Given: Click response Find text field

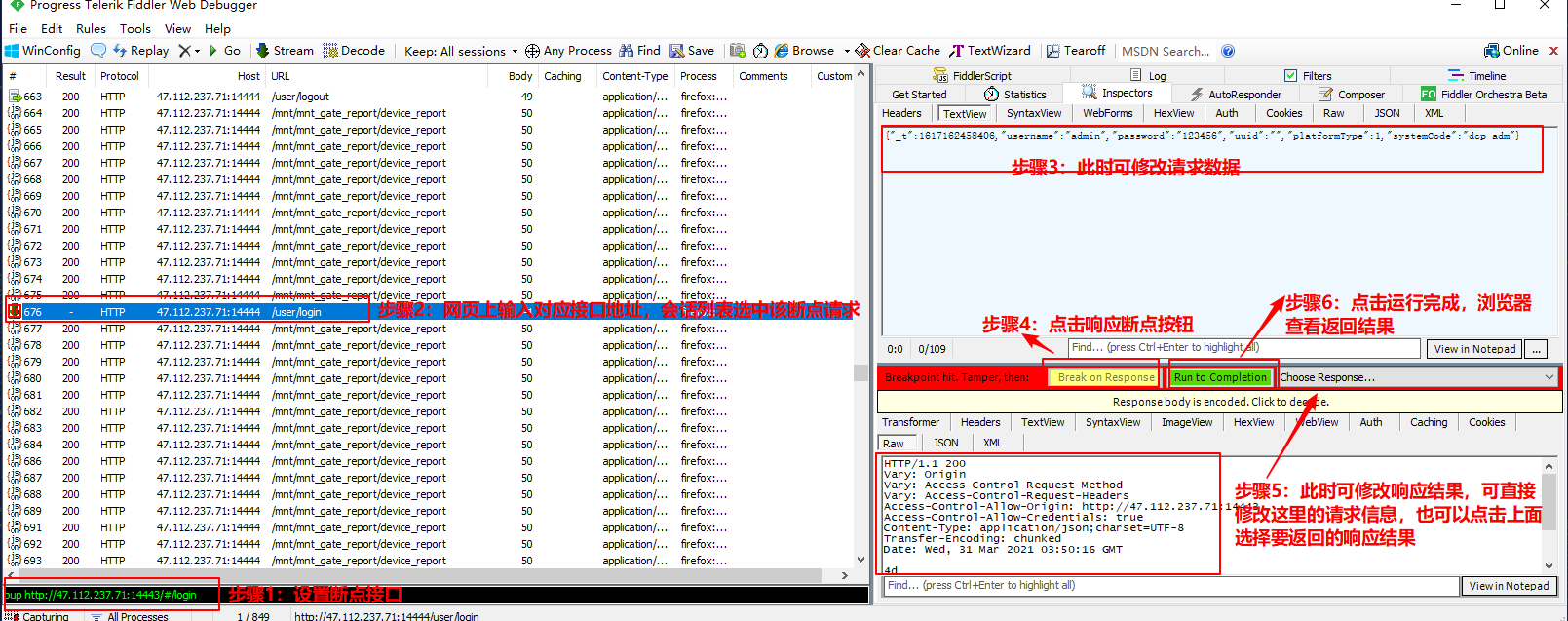Looking at the screenshot, I should (x=1171, y=586).
